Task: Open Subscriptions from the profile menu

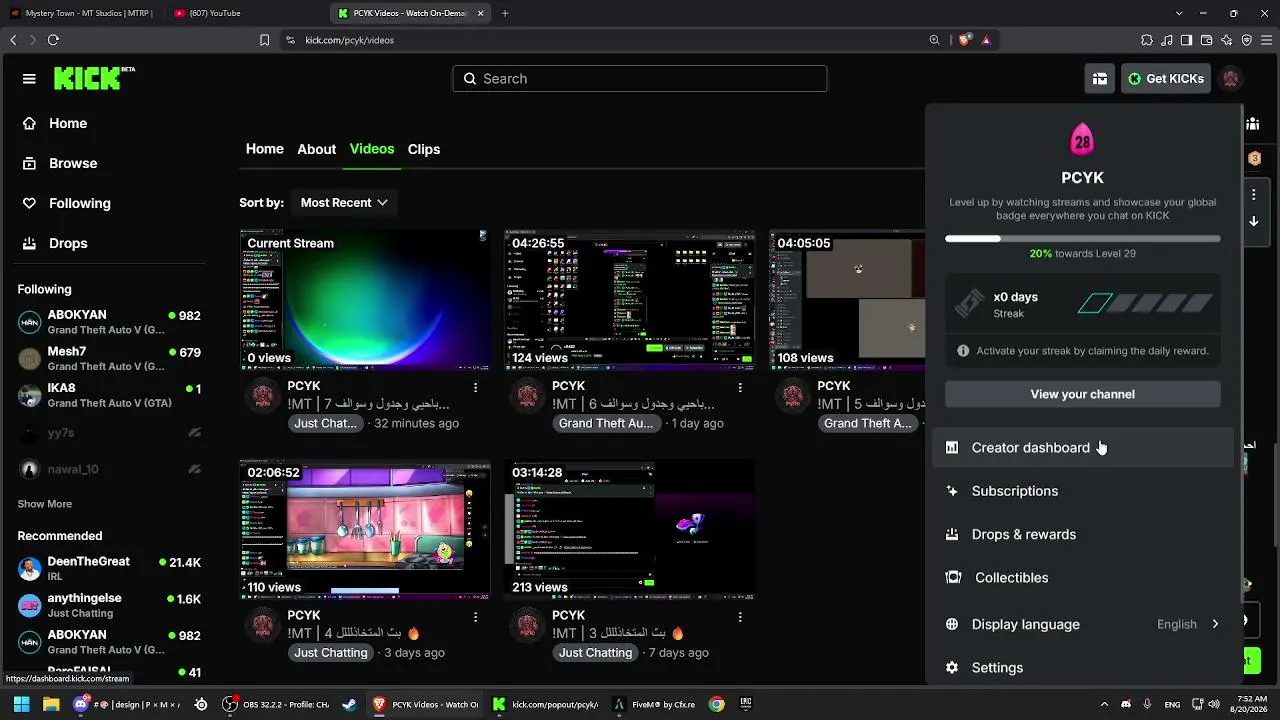Action: [1083, 491]
